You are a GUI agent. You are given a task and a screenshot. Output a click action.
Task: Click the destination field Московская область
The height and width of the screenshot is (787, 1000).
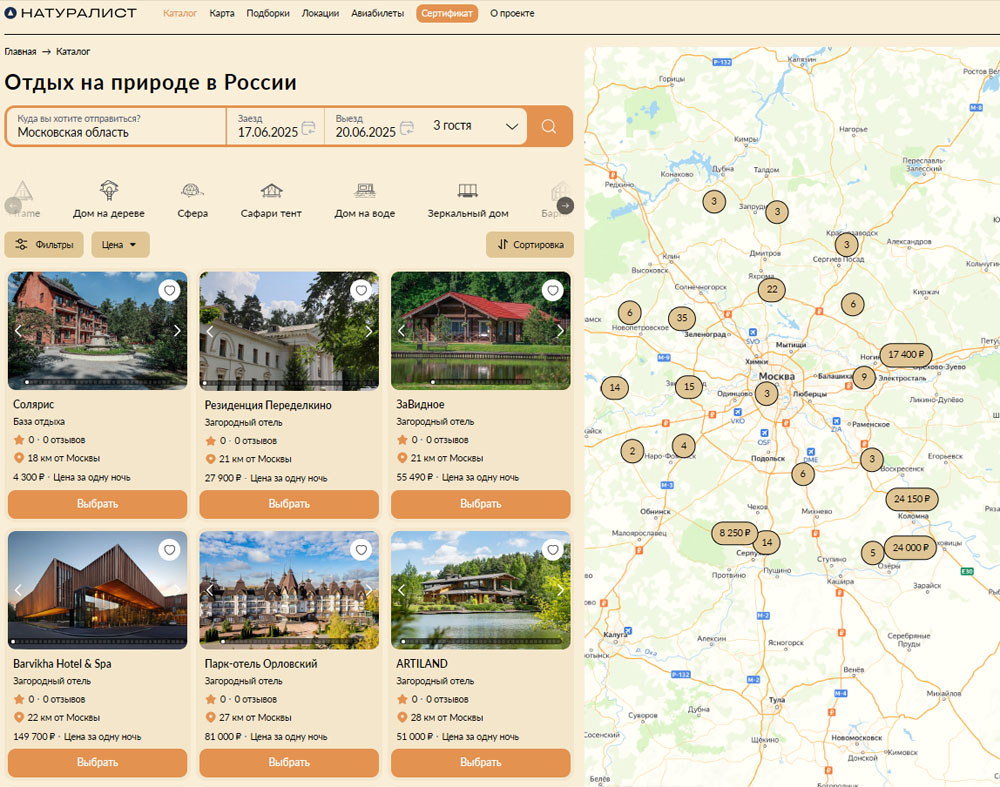pos(116,126)
